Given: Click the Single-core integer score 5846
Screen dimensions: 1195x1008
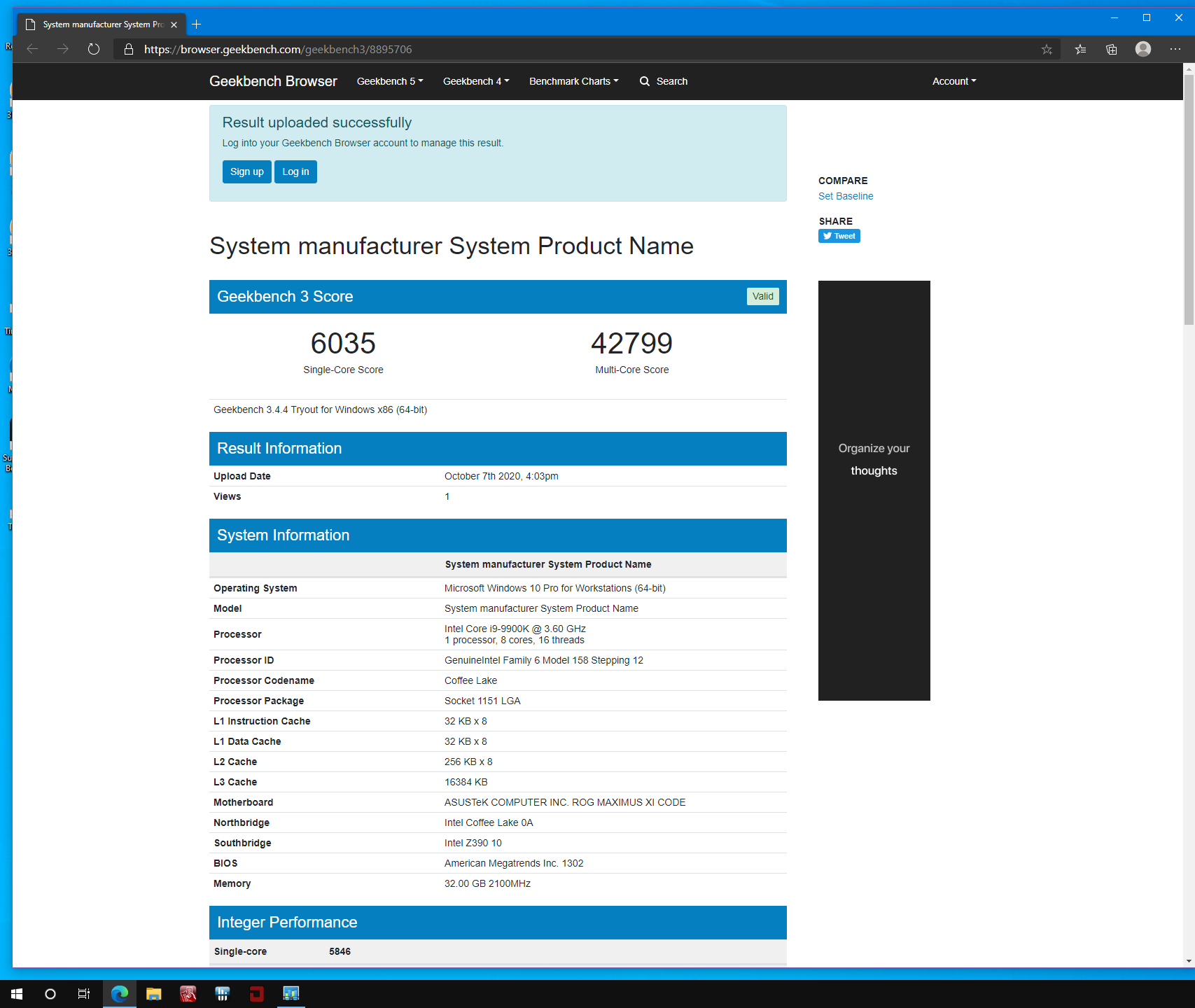Looking at the screenshot, I should pyautogui.click(x=340, y=951).
